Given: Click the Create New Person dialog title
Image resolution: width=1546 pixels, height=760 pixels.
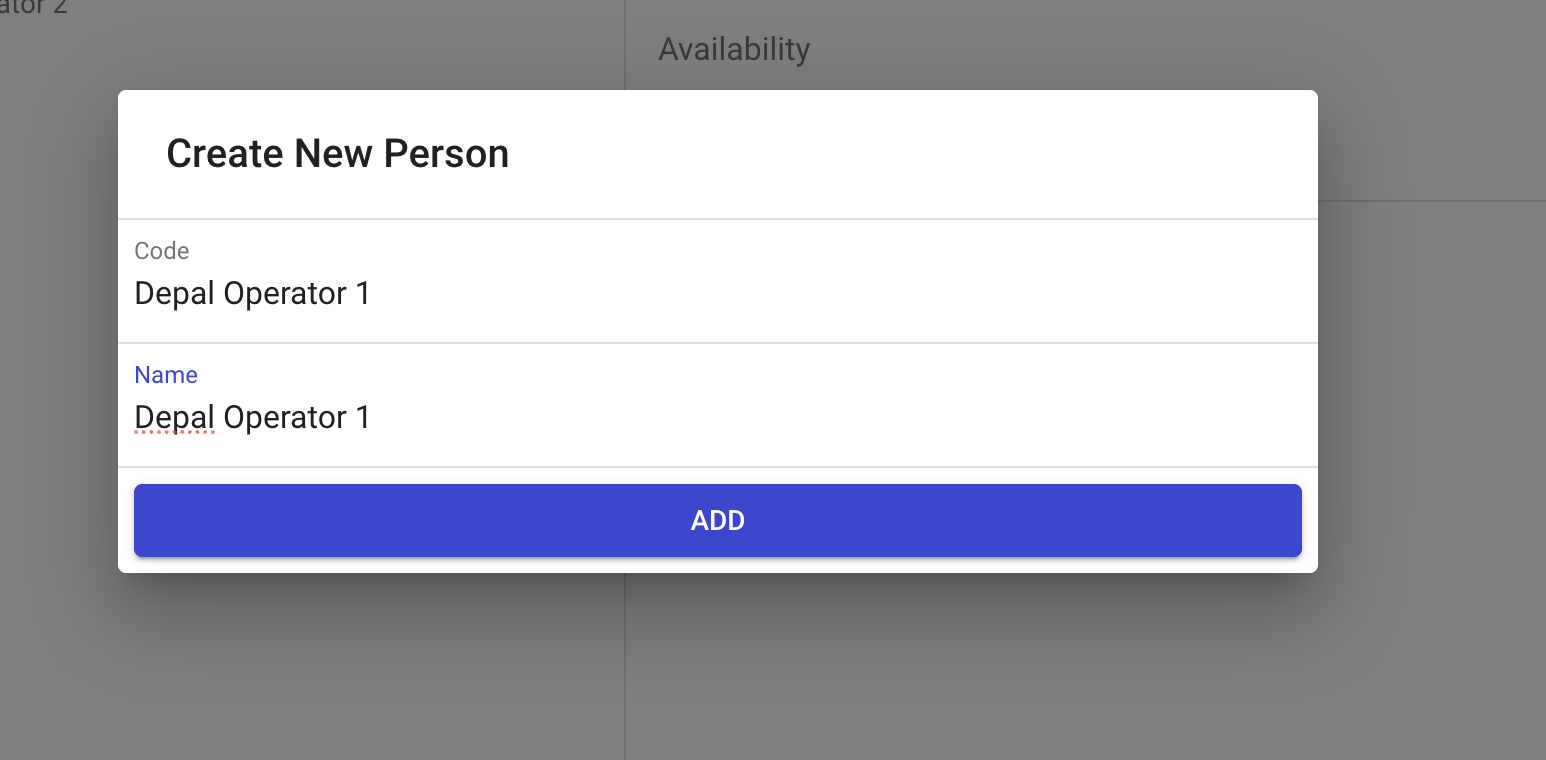Looking at the screenshot, I should click(x=337, y=154).
